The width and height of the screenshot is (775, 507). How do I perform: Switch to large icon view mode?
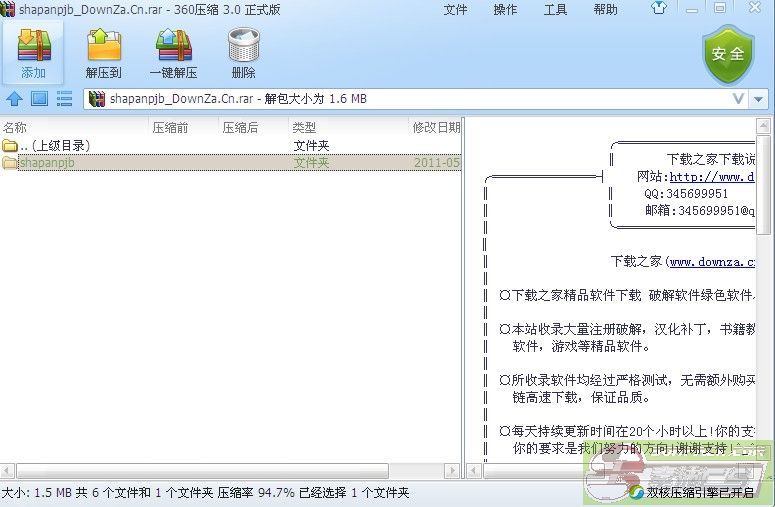coord(39,99)
